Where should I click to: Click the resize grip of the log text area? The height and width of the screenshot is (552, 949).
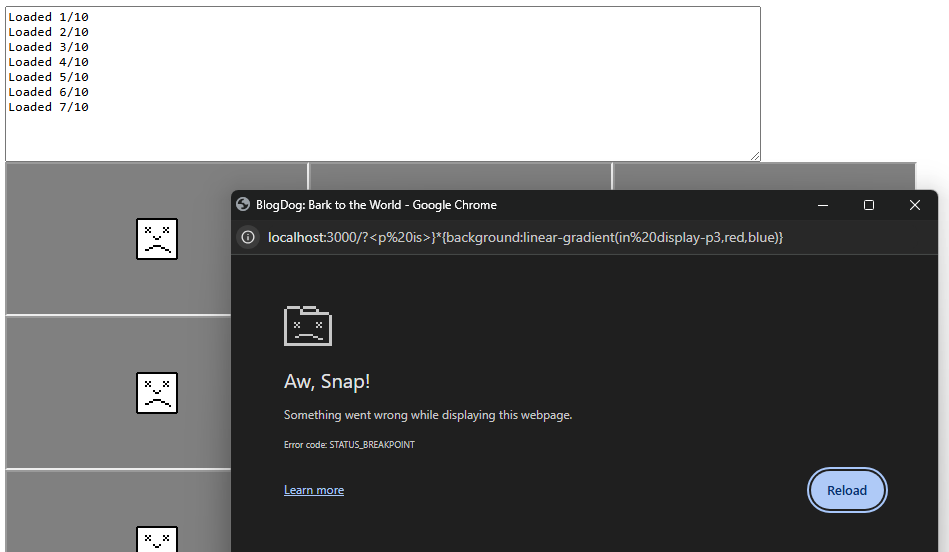click(755, 156)
